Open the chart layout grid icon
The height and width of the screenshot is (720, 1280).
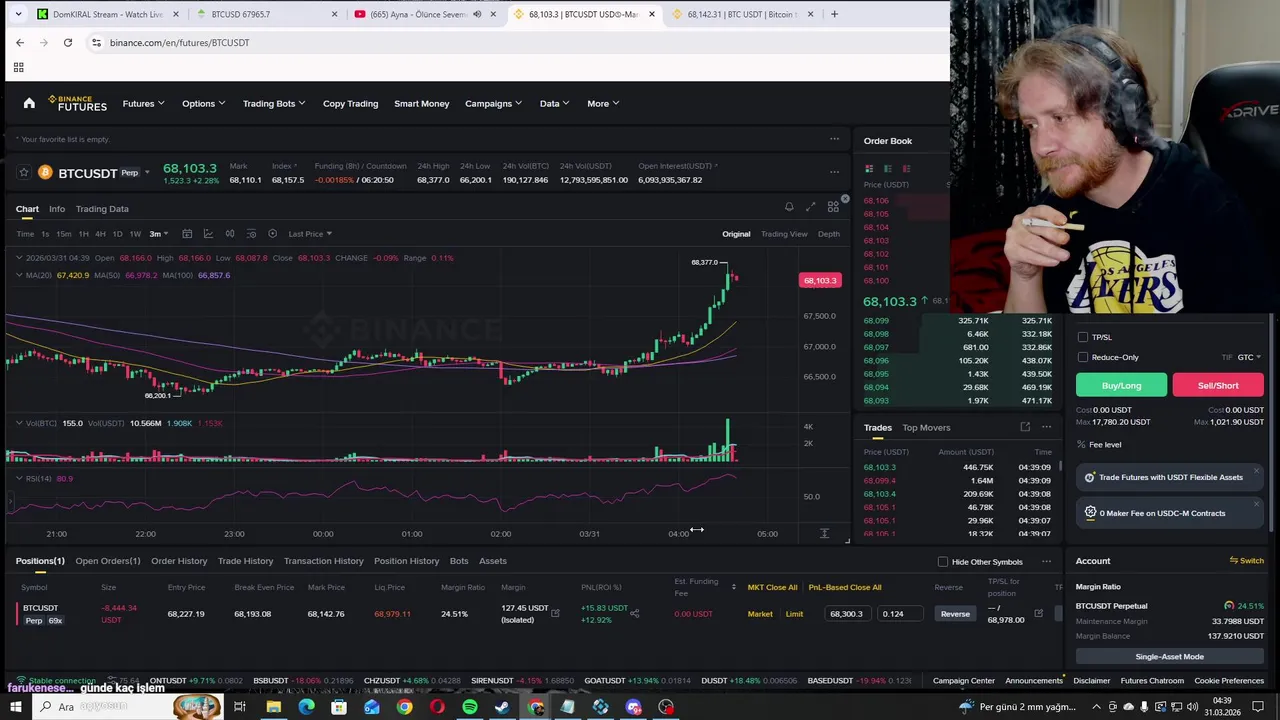tap(833, 207)
